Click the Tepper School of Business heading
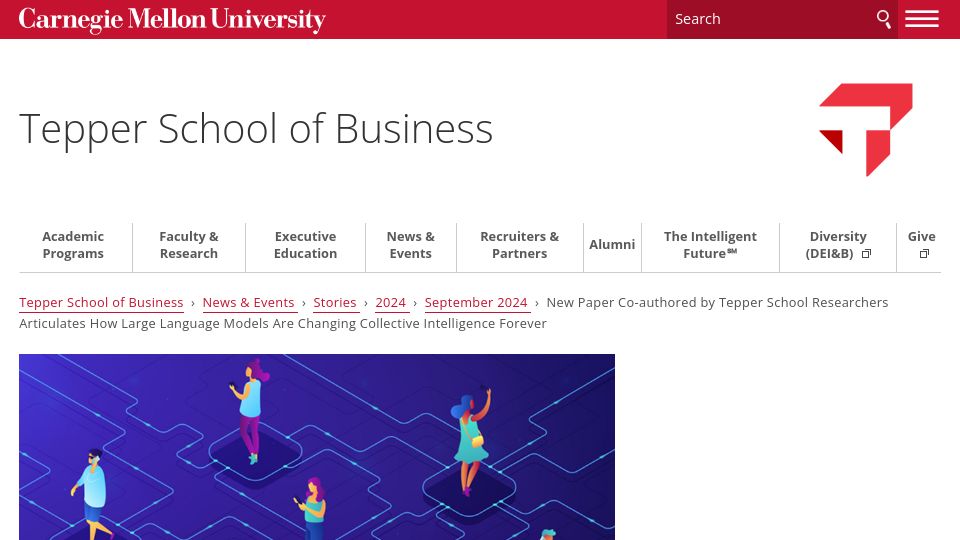Screen dimensions: 960x540 coord(256,129)
